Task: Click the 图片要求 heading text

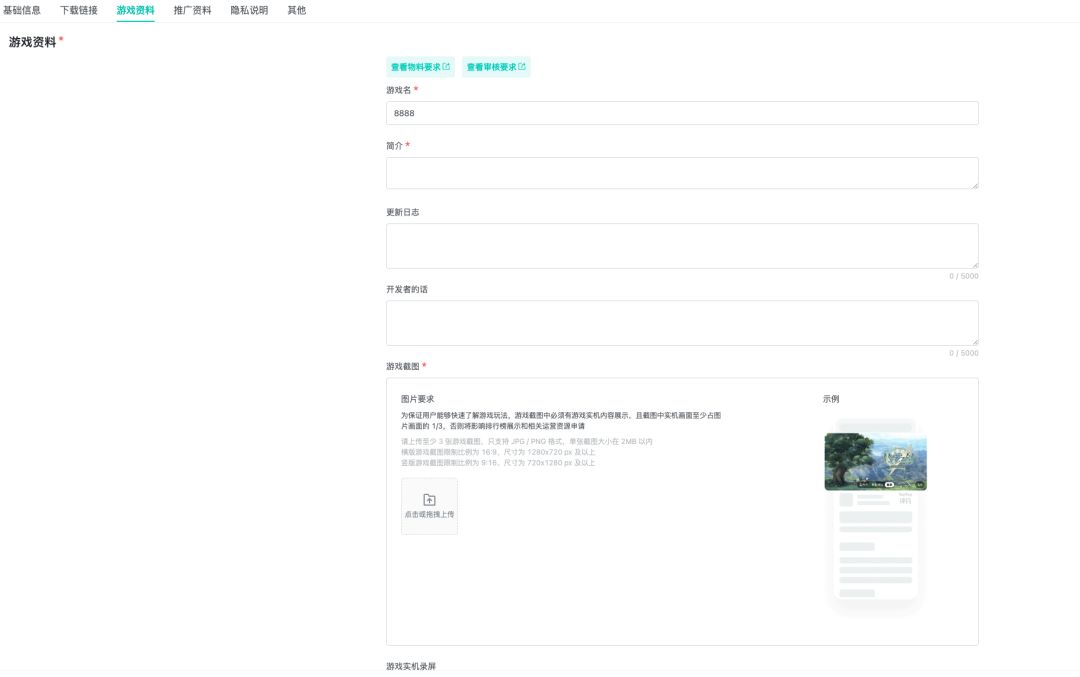Action: (x=417, y=399)
